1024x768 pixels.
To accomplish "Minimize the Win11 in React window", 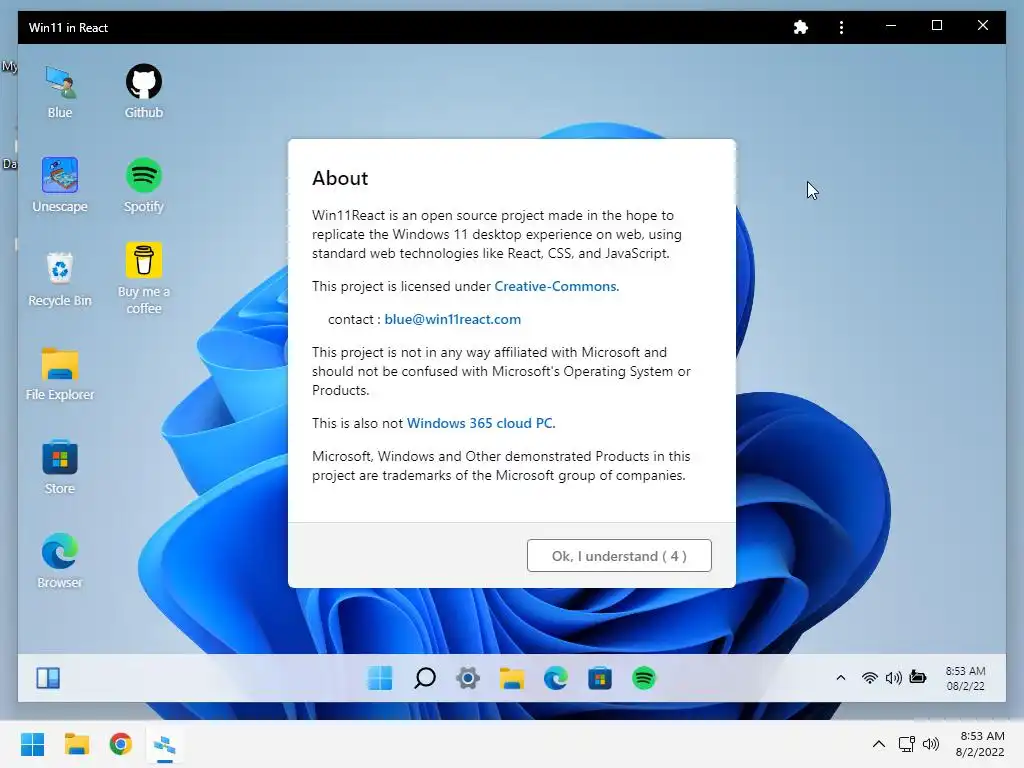I will (x=891, y=25).
